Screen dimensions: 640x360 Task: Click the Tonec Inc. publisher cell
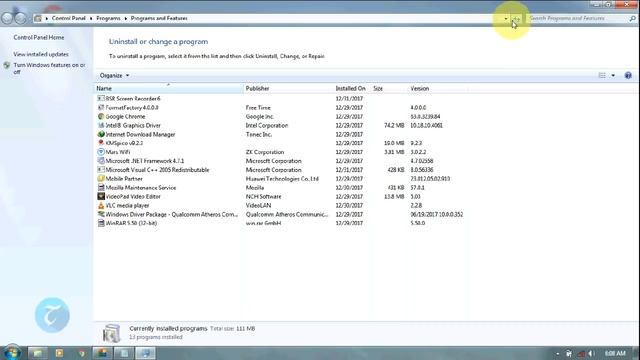(x=259, y=134)
